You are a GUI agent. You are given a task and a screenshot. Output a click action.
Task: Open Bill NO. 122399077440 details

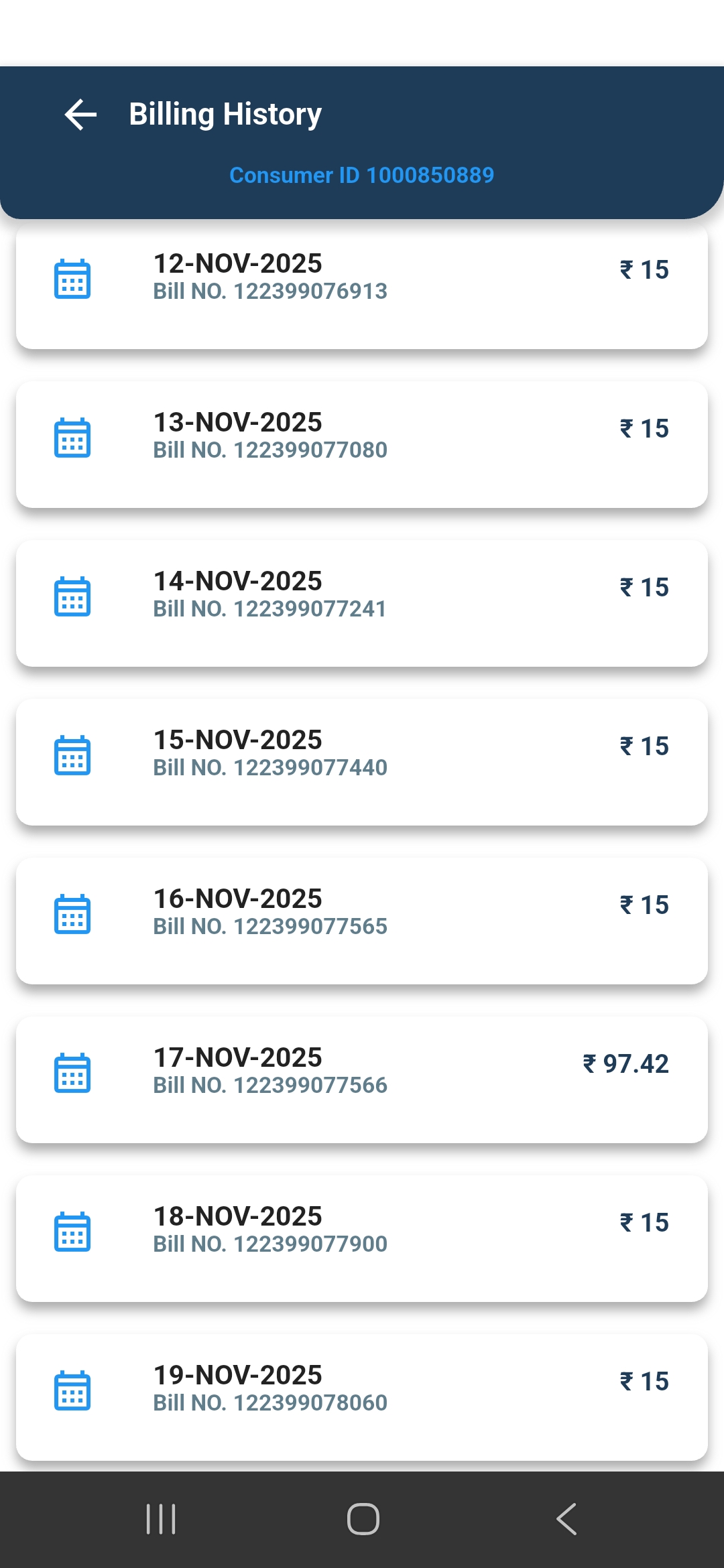[x=270, y=768]
